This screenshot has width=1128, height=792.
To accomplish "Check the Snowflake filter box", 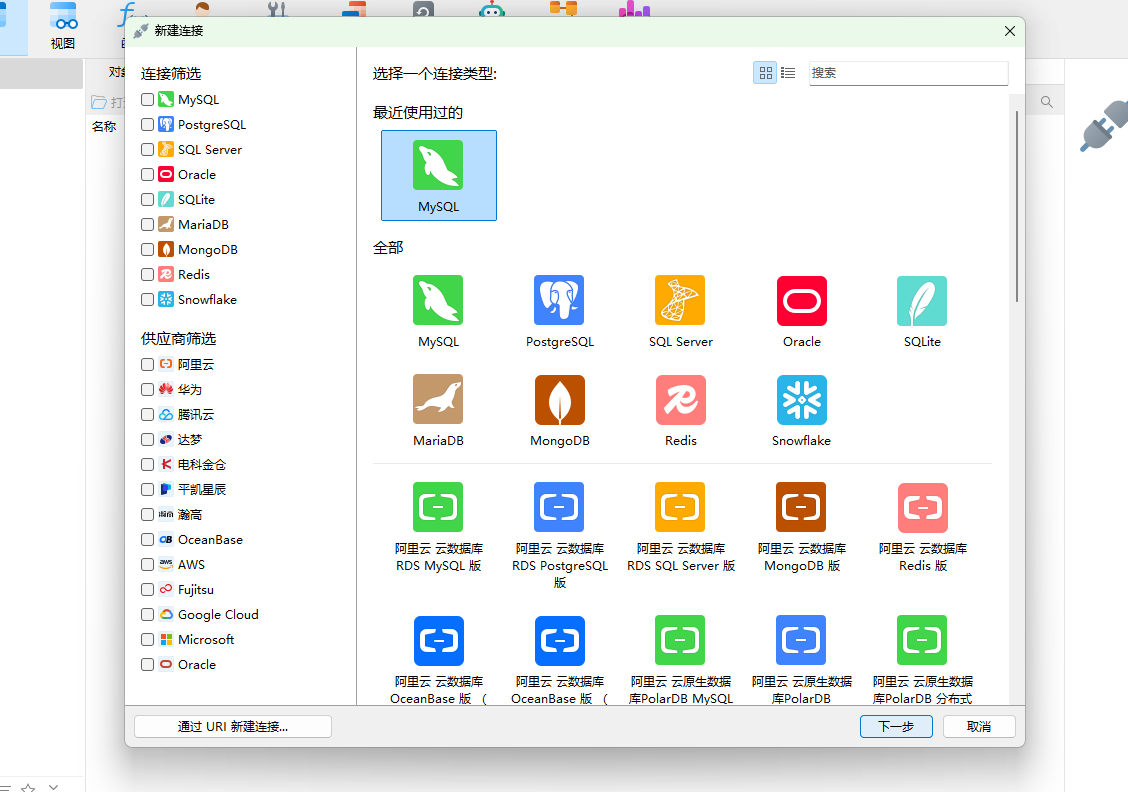I will point(147,299).
